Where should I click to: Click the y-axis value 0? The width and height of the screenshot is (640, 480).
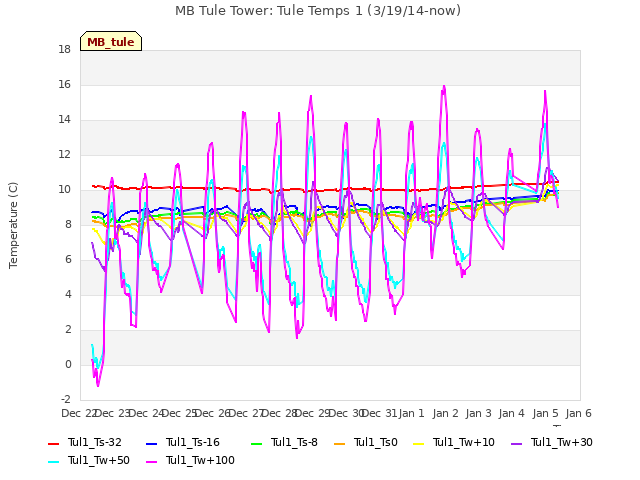click(x=68, y=364)
